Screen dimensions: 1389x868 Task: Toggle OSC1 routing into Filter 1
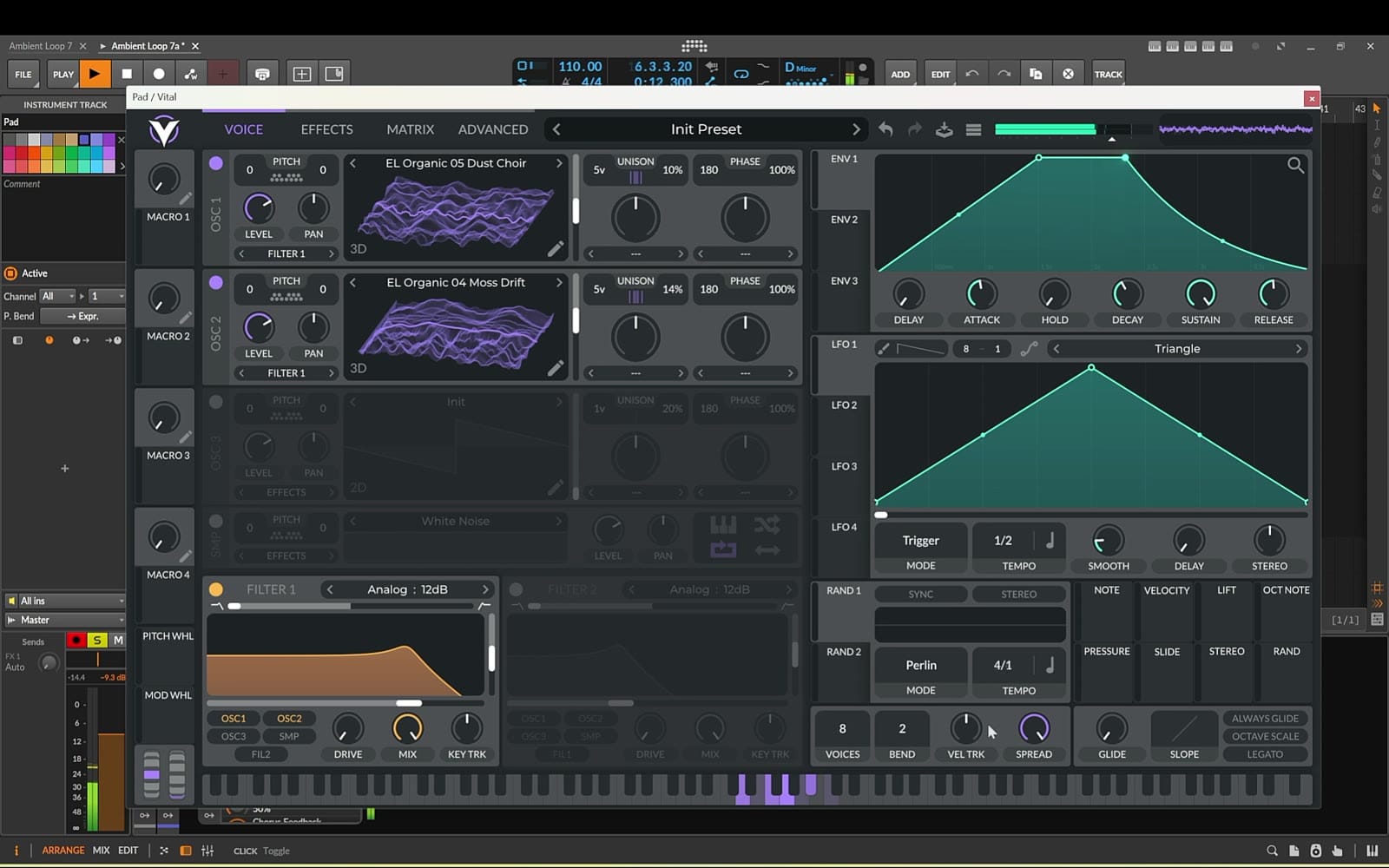[x=234, y=718]
